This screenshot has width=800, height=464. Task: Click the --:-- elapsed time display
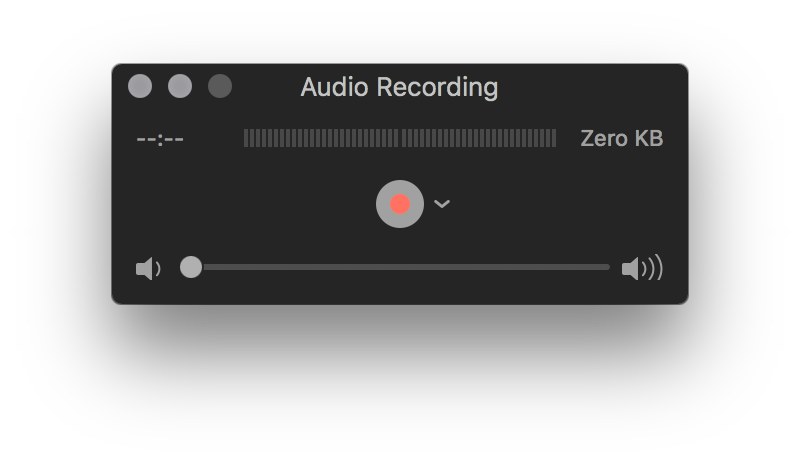click(x=160, y=139)
